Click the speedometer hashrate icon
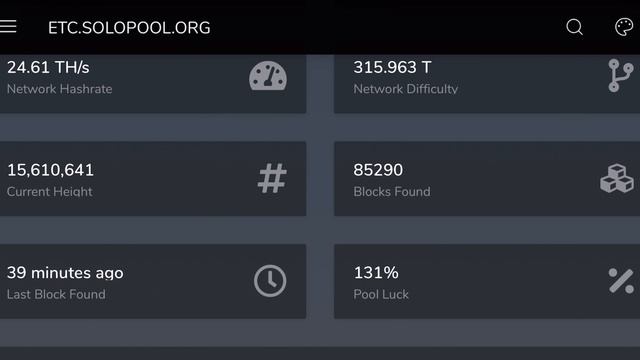The height and width of the screenshot is (360, 640). click(268, 76)
